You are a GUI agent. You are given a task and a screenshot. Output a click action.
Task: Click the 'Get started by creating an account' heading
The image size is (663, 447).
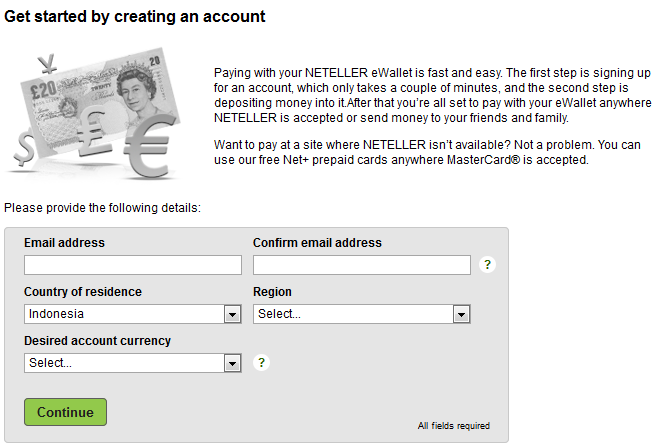135,17
